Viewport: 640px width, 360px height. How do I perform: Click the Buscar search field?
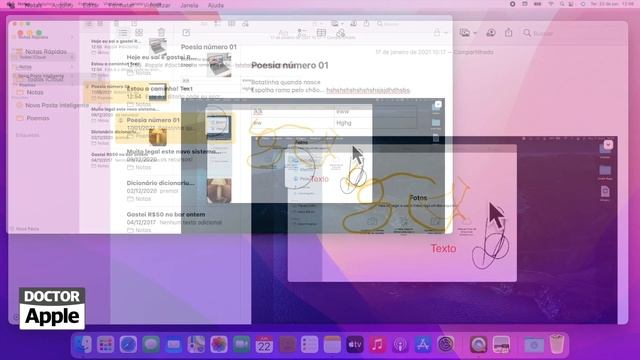click(x=571, y=33)
